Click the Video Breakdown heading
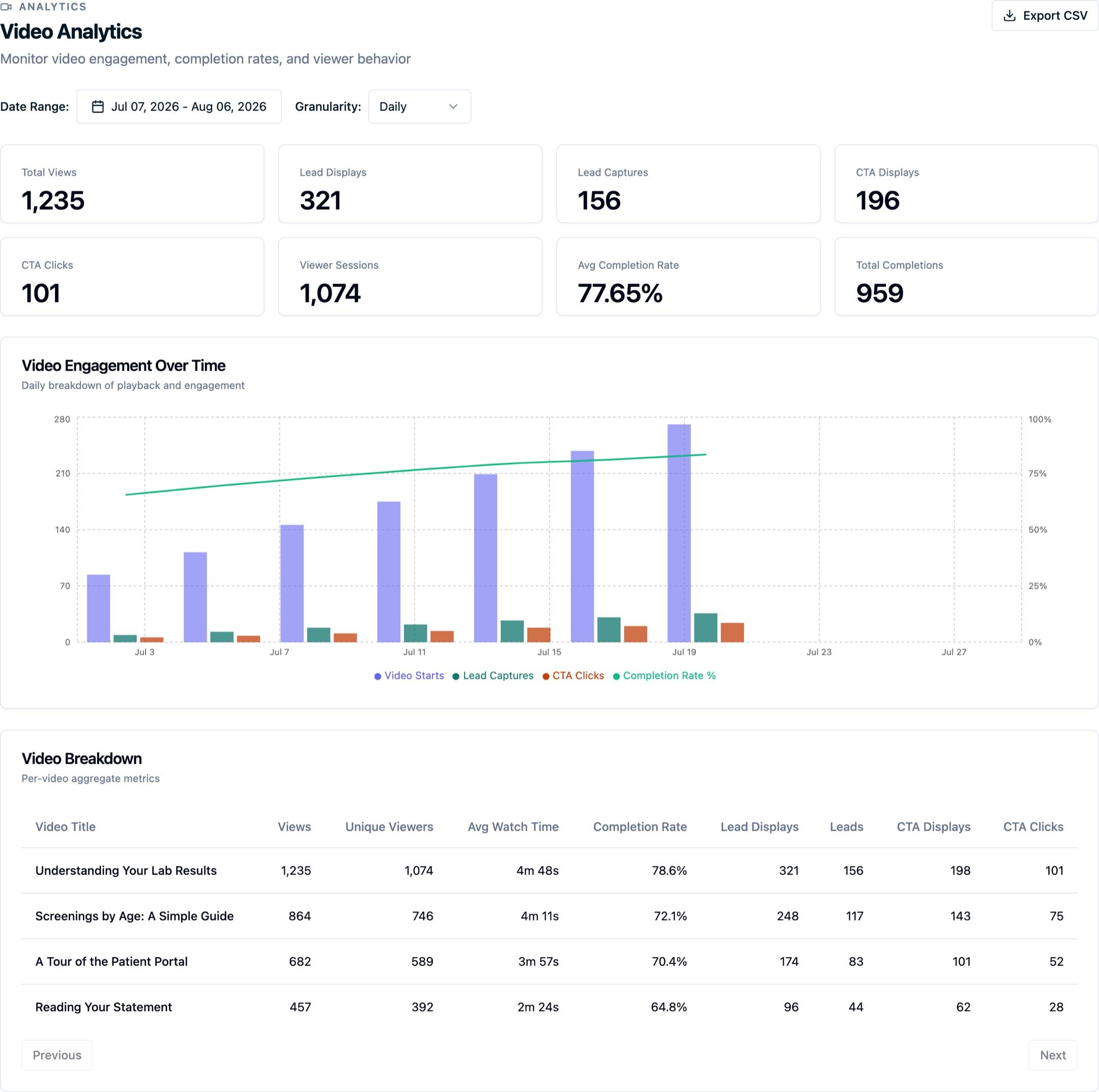 click(81, 758)
